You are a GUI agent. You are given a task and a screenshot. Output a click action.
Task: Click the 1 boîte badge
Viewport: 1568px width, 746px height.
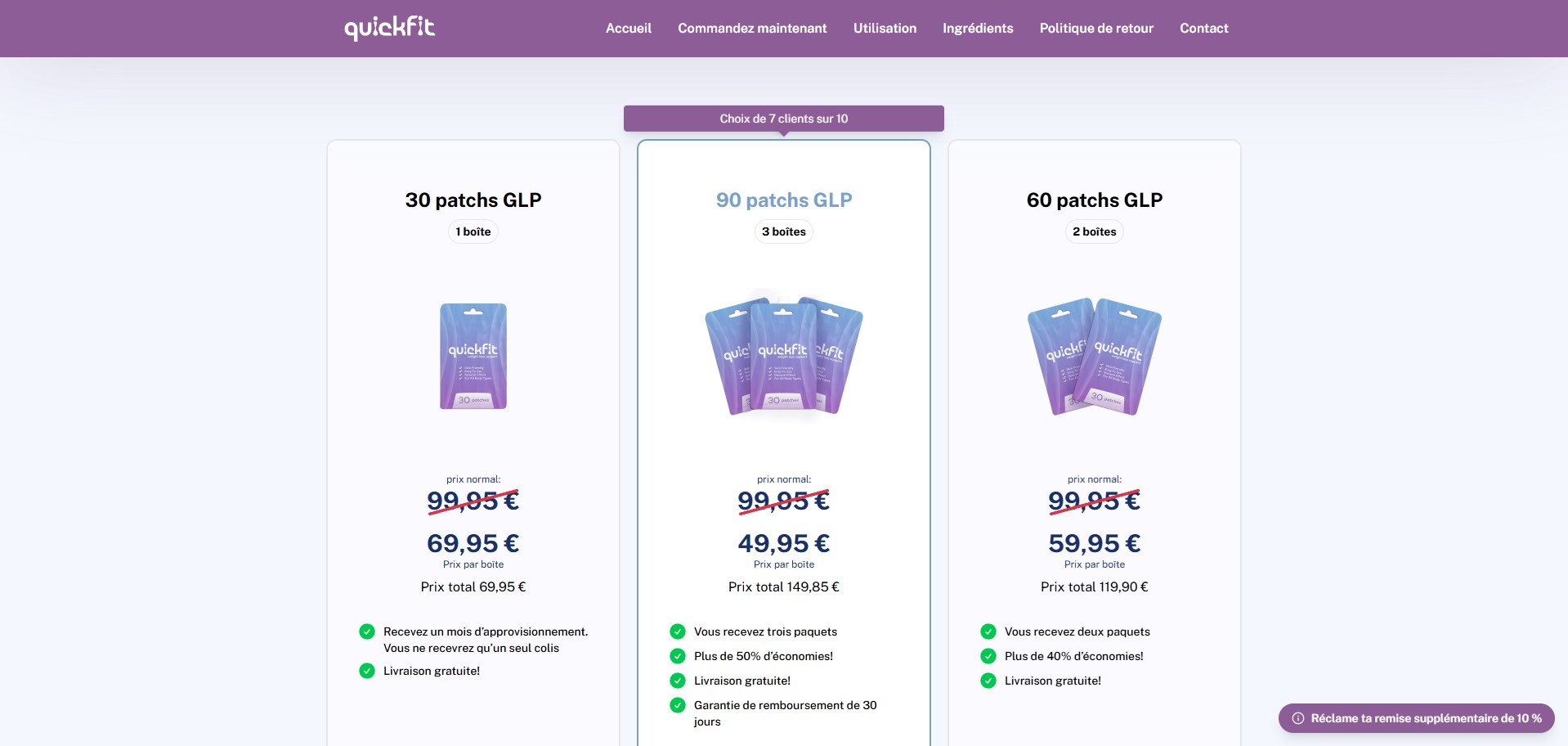pyautogui.click(x=473, y=231)
